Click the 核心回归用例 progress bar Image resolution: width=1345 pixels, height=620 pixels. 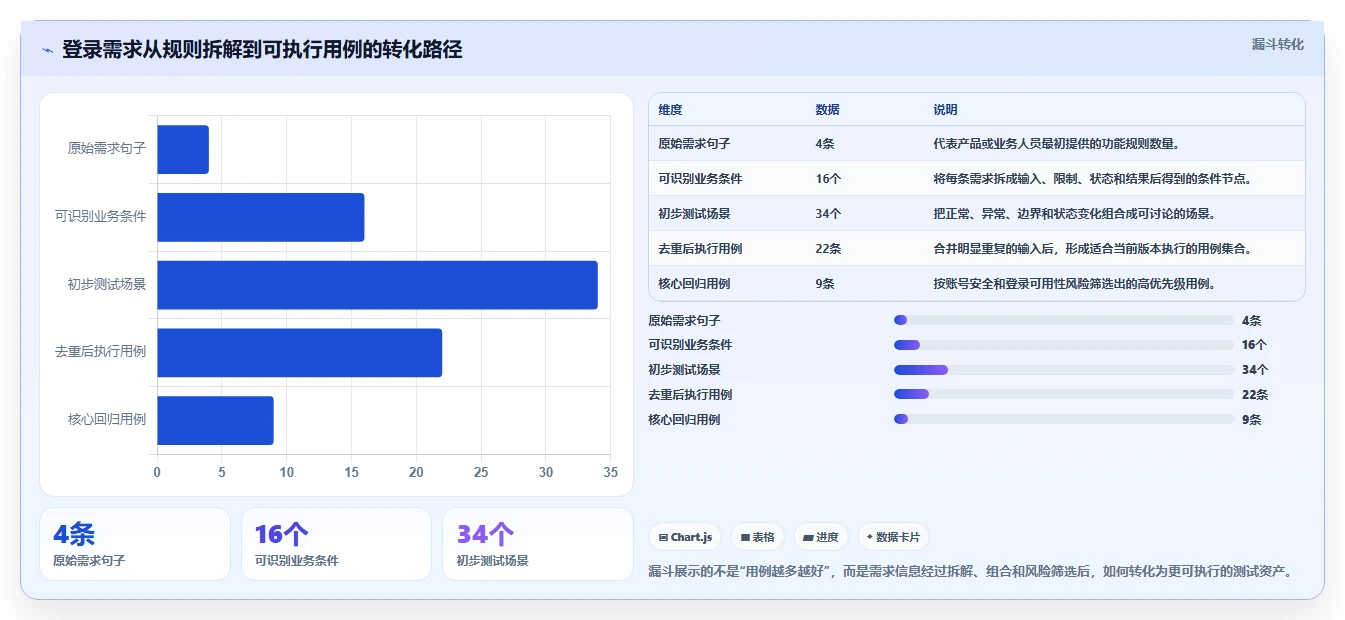(1063, 419)
